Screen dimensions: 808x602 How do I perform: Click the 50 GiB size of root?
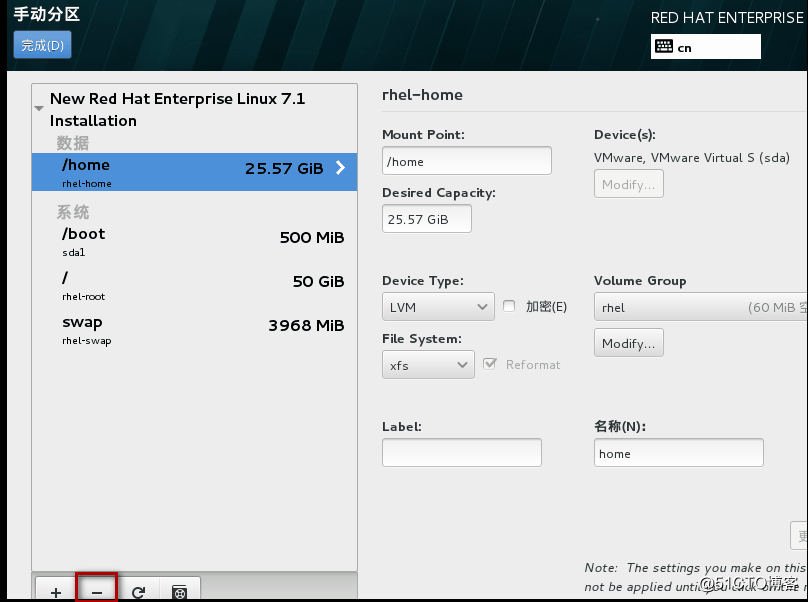click(x=318, y=281)
